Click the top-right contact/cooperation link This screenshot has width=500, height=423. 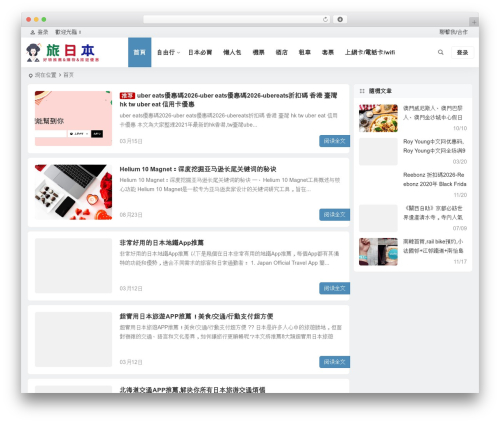click(x=453, y=32)
